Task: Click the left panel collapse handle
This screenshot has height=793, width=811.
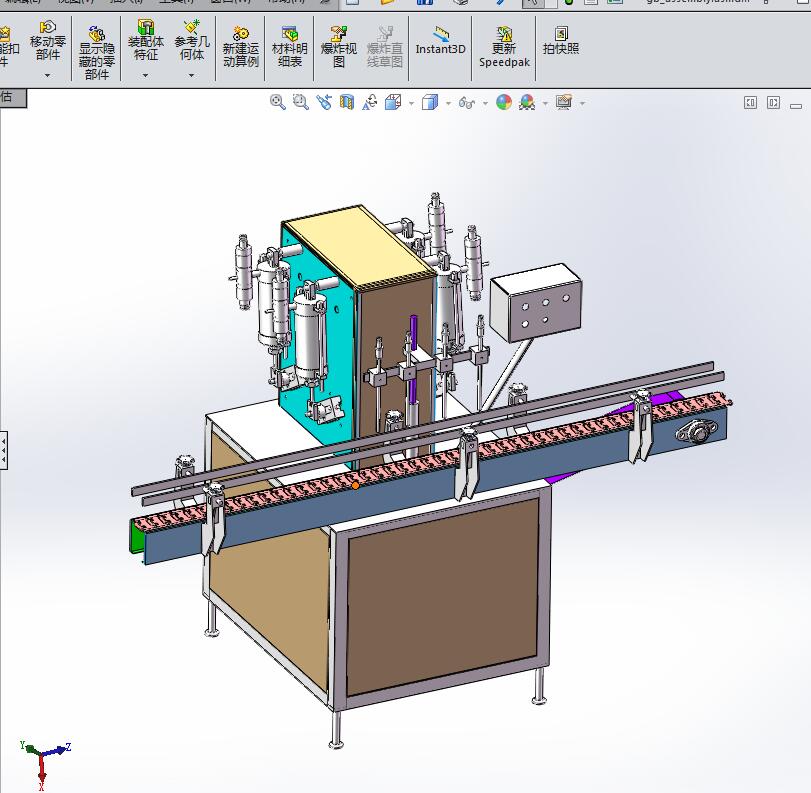Action: [3, 450]
